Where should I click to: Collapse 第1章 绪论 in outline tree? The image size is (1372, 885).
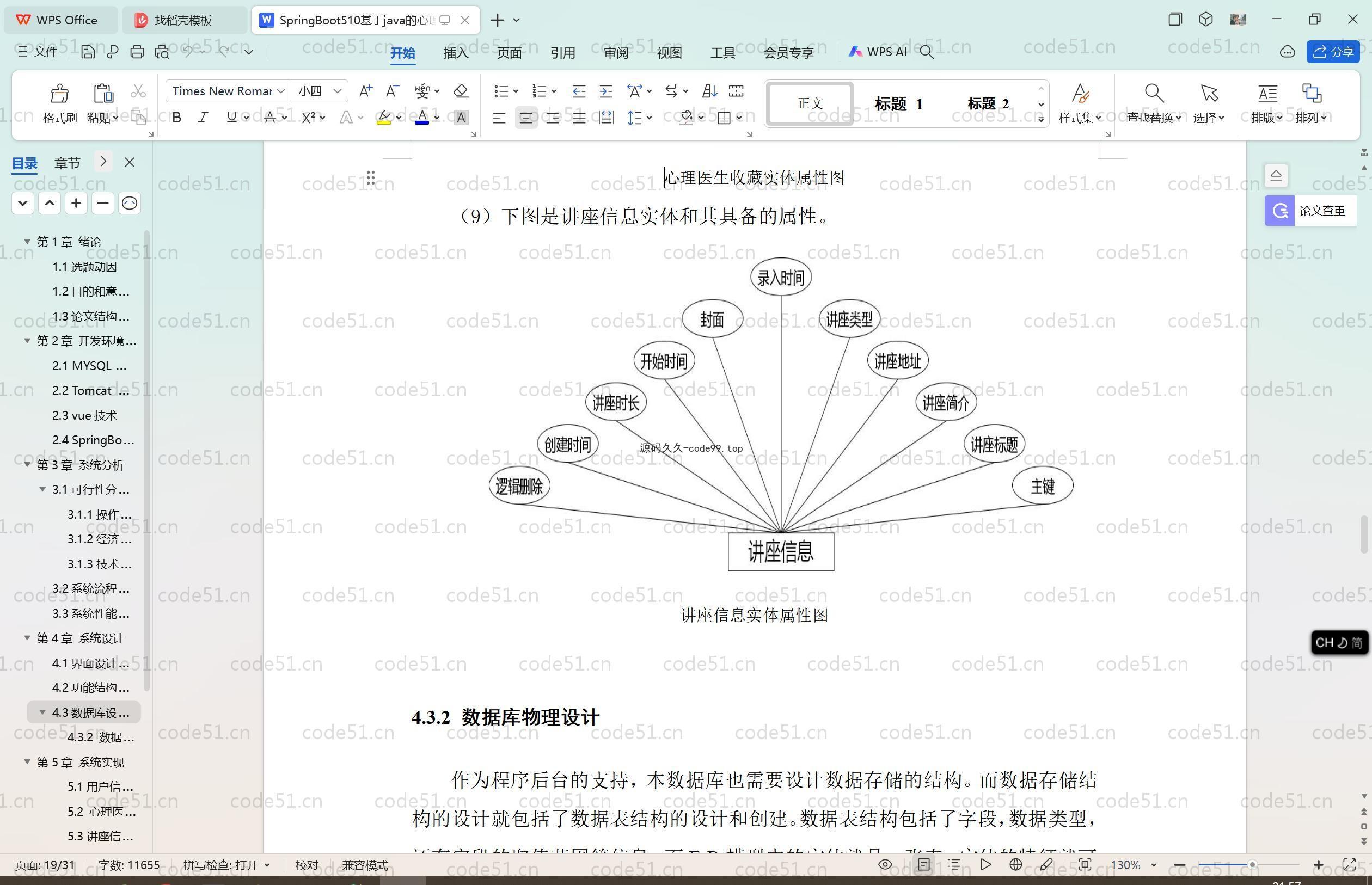point(27,241)
